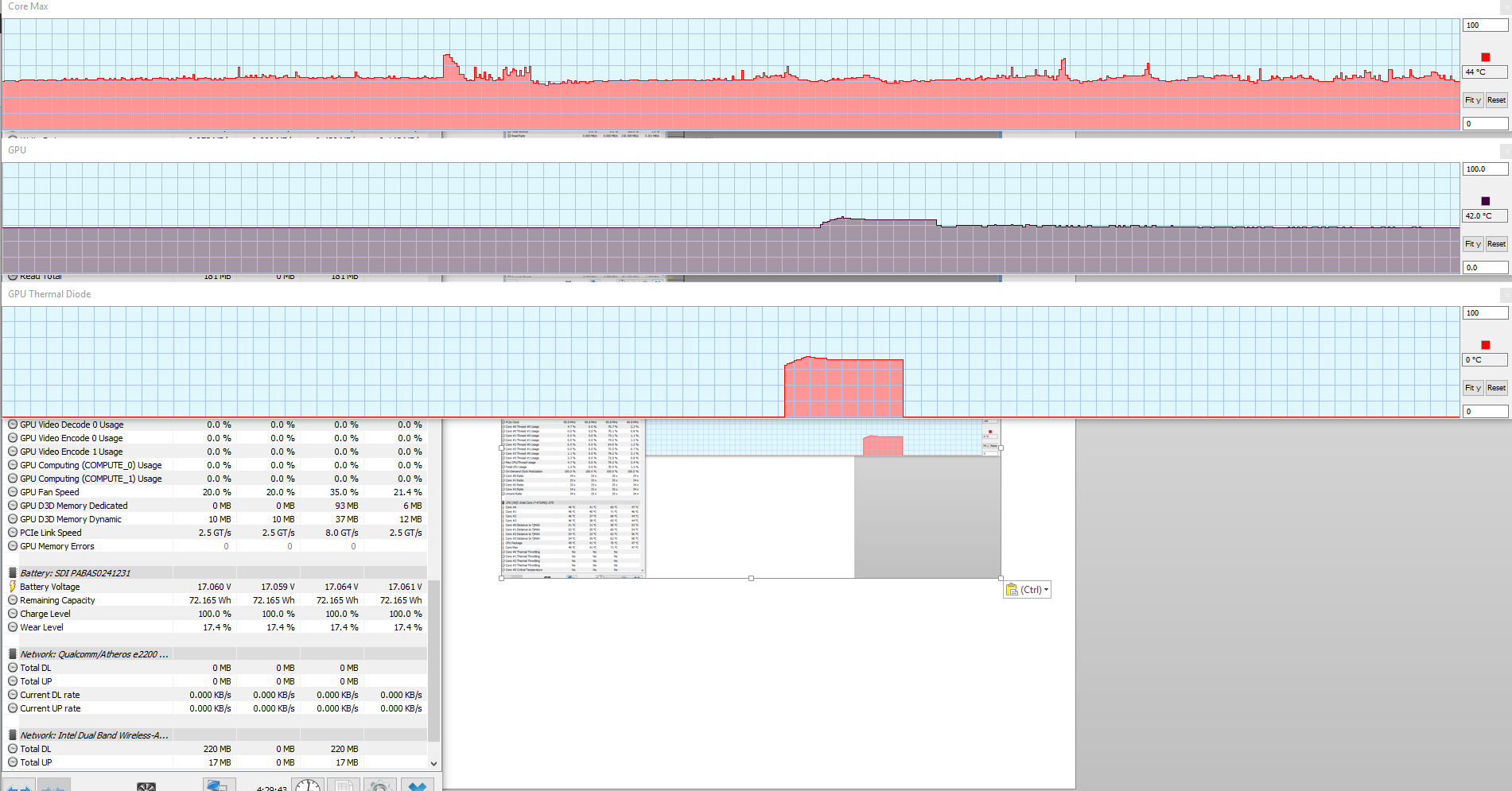Image resolution: width=1512 pixels, height=791 pixels.
Task: Click the icon beside GPU D3D Memory Dynamic
Action: pyautogui.click(x=13, y=519)
